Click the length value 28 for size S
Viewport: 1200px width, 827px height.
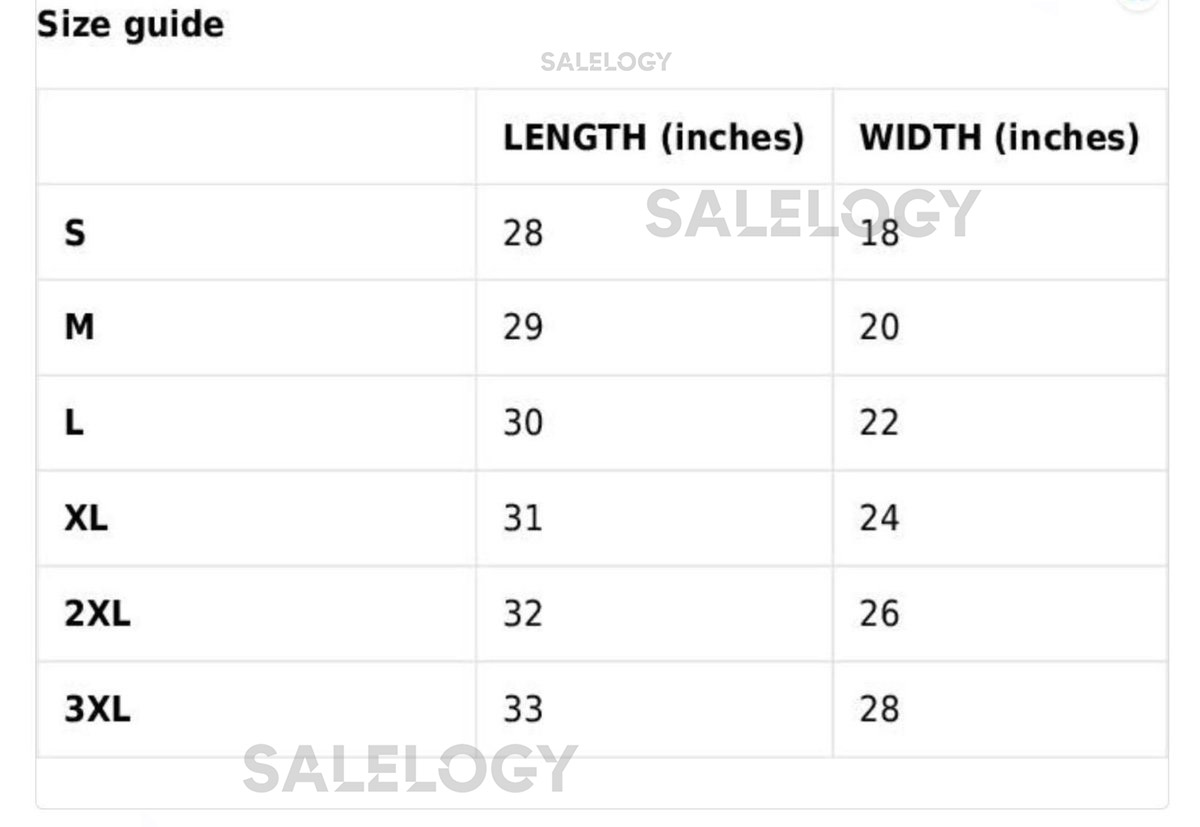click(x=522, y=233)
